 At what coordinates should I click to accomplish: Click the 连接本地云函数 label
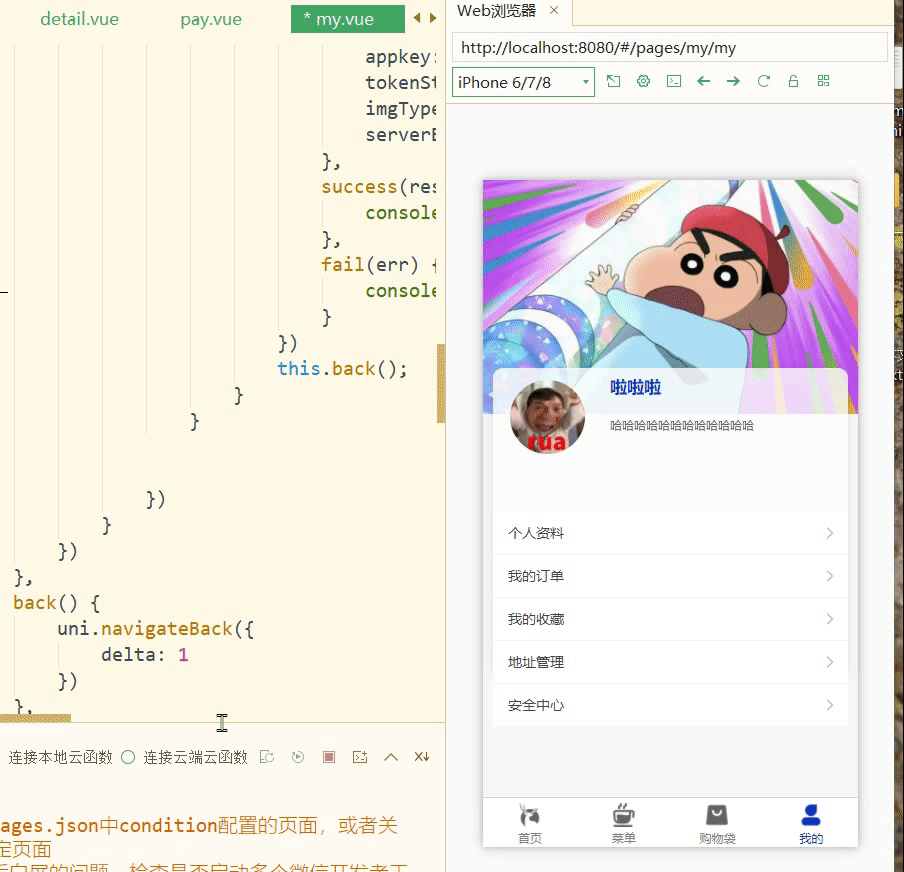[61, 757]
